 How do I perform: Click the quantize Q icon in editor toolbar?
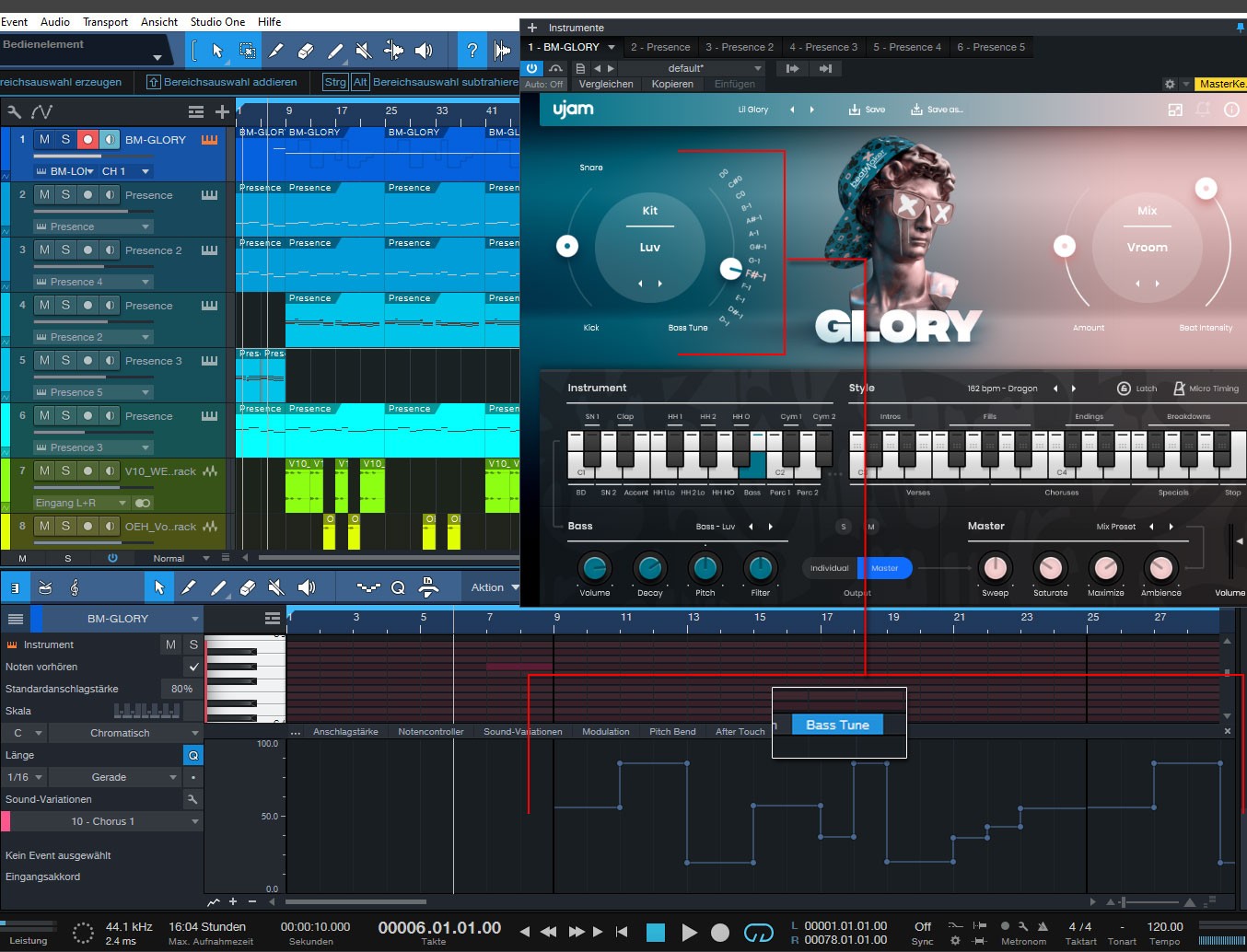tap(398, 587)
